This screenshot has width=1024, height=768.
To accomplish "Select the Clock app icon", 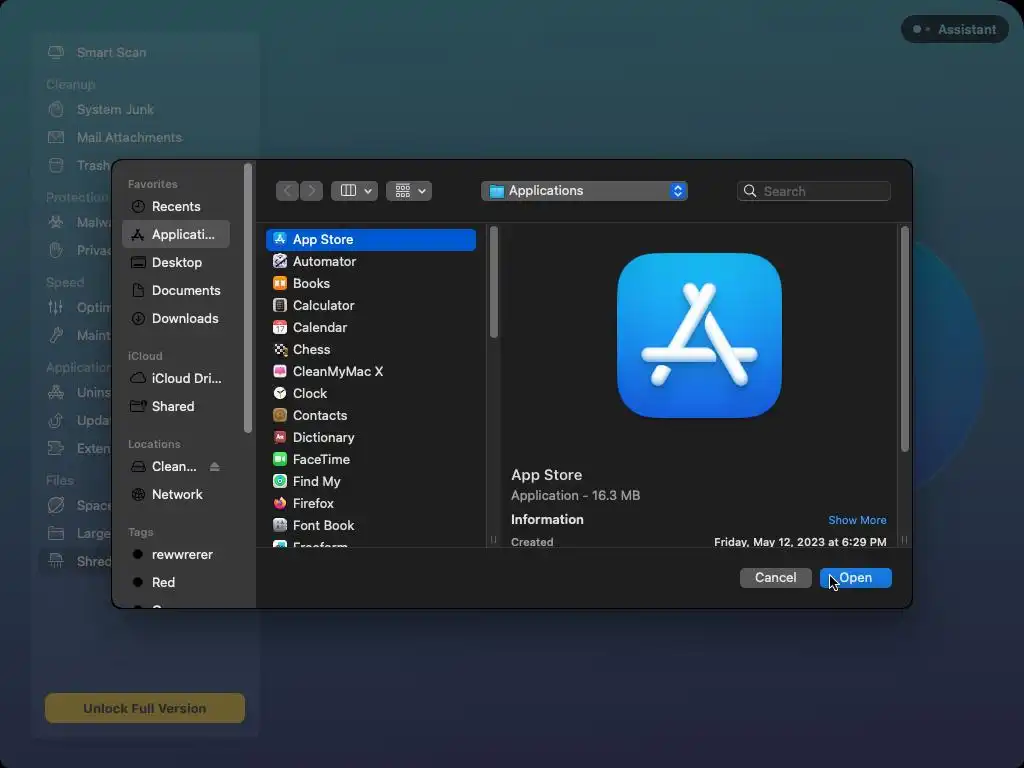I will 280,393.
